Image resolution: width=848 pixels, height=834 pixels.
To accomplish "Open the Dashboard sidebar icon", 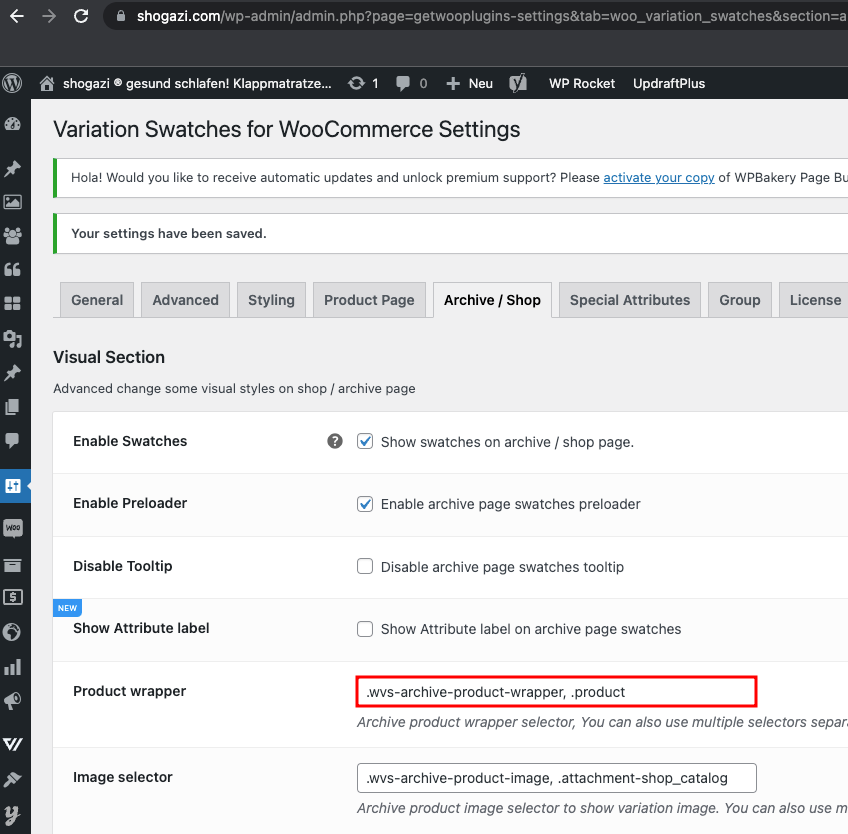I will point(12,124).
